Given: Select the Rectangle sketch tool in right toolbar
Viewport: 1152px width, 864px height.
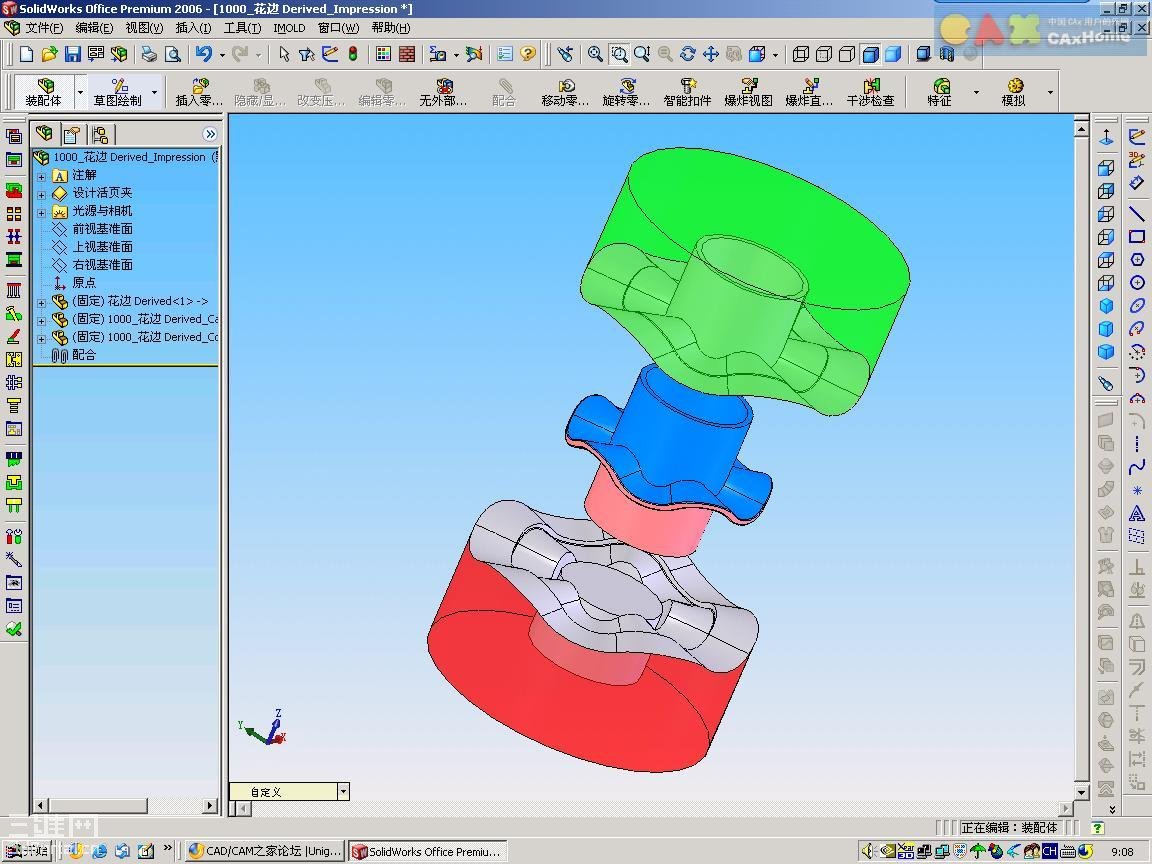Looking at the screenshot, I should coord(1137,237).
